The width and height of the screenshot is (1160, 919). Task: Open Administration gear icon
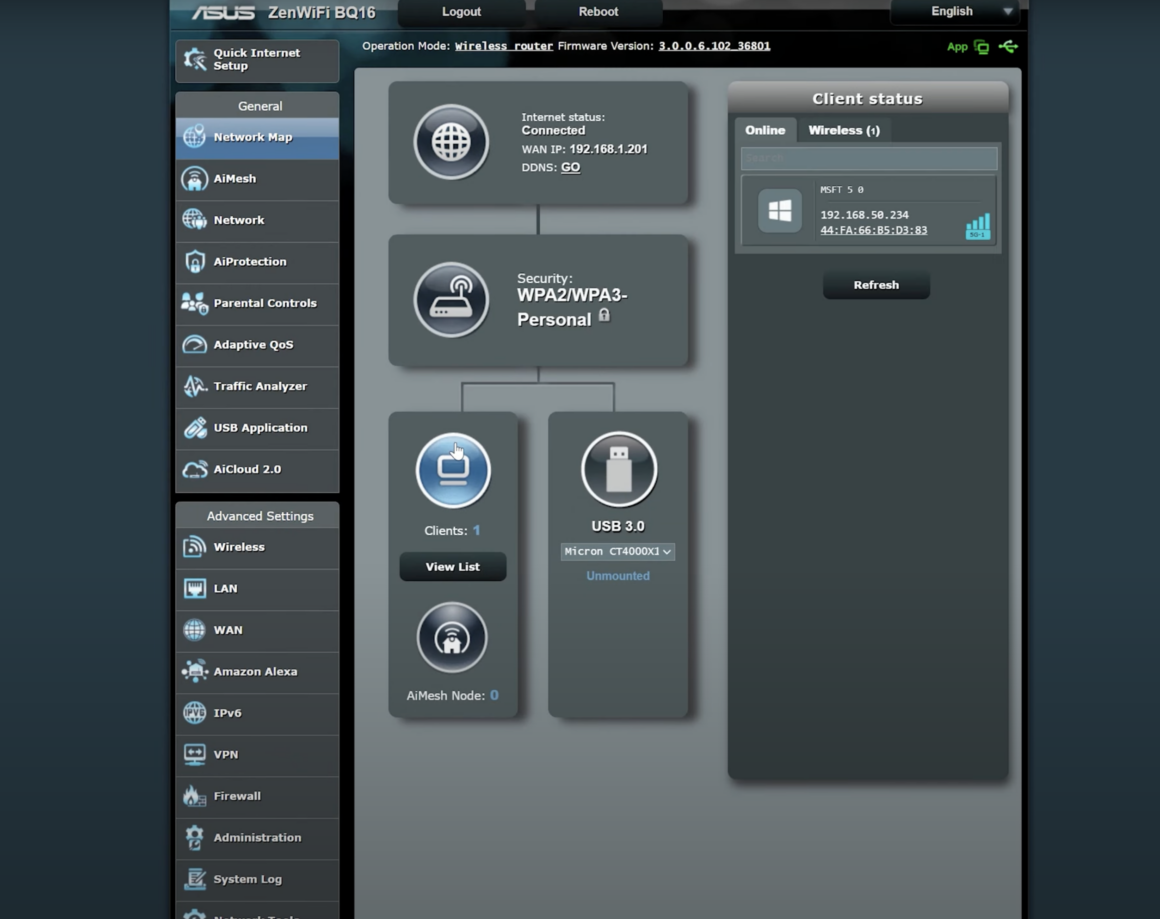(195, 837)
